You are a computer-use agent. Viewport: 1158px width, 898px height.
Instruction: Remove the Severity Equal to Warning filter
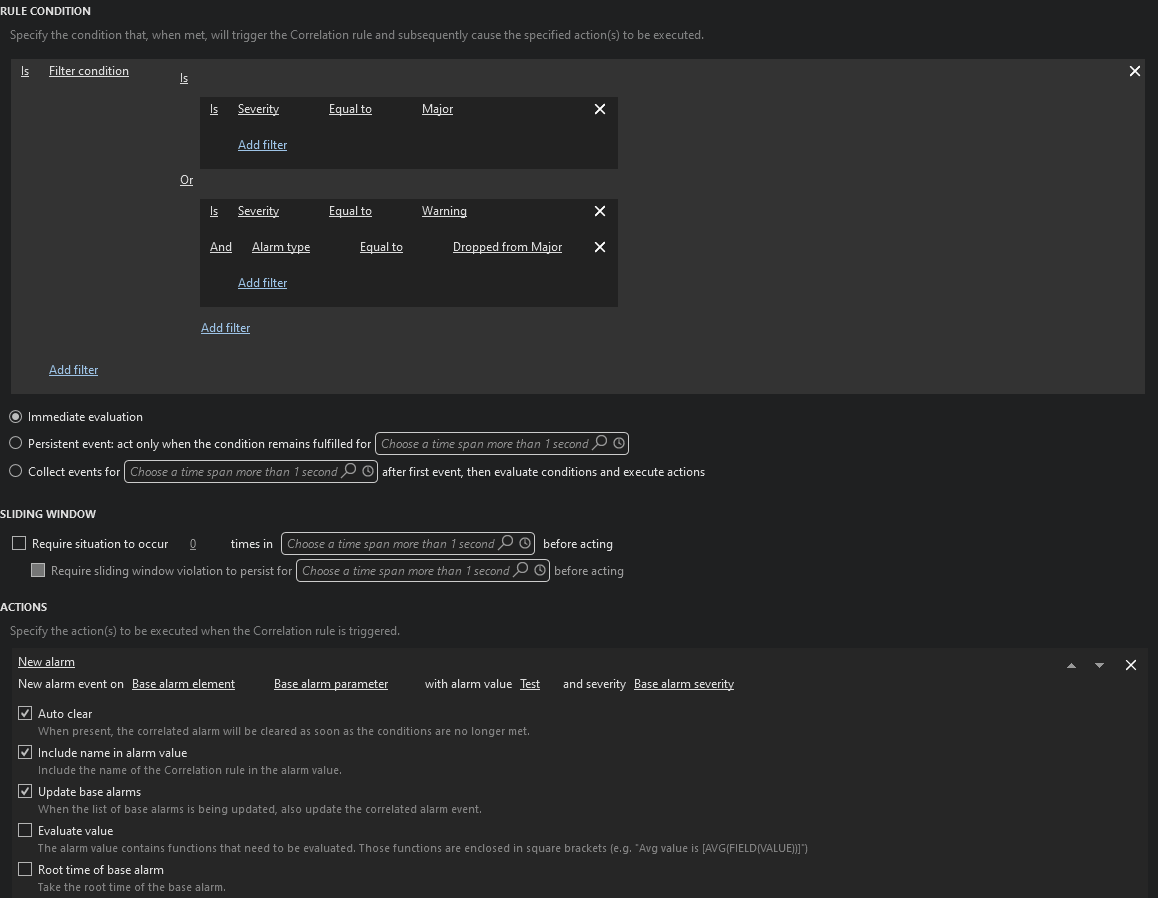600,211
